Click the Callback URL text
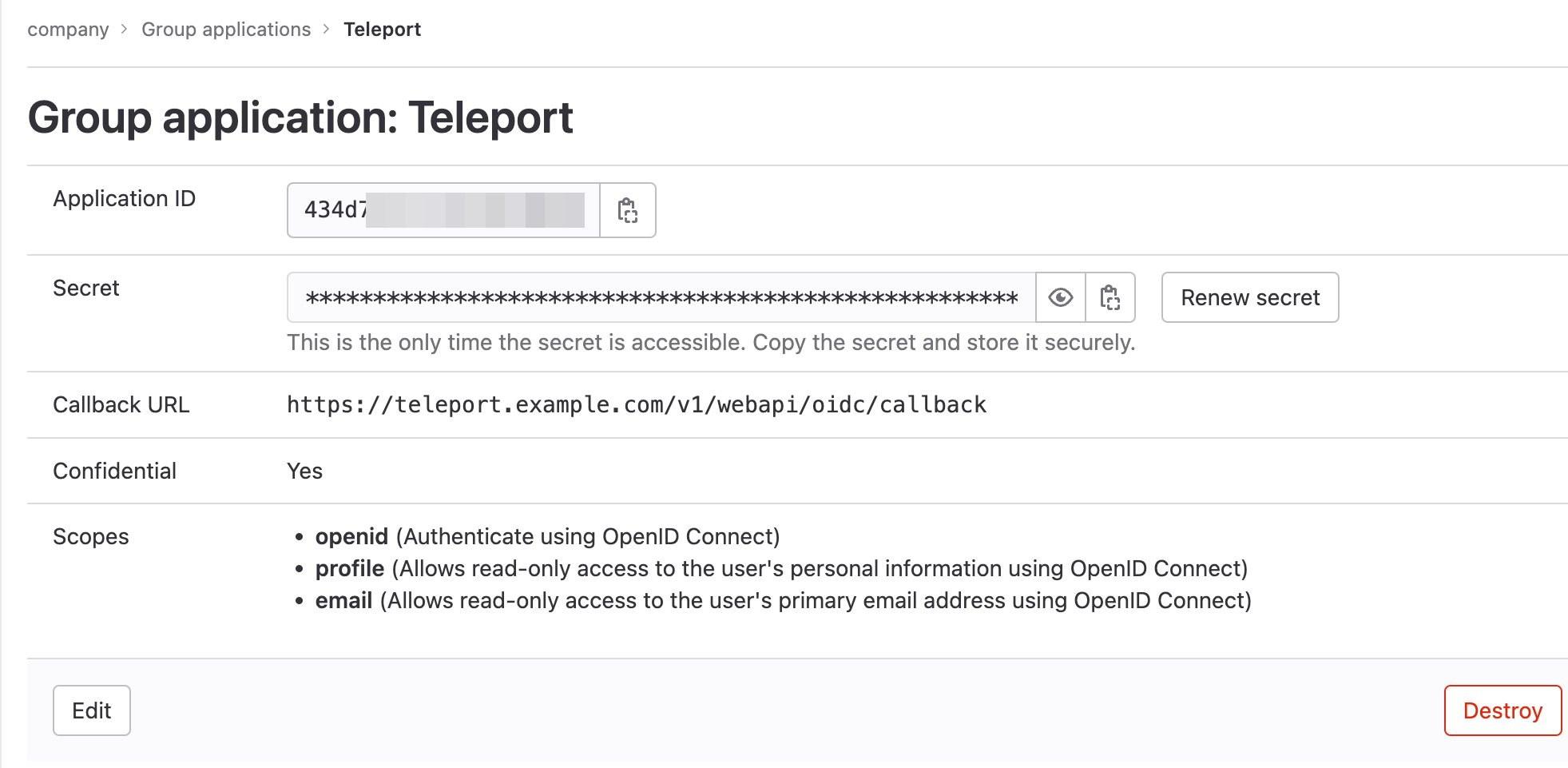 pos(637,405)
